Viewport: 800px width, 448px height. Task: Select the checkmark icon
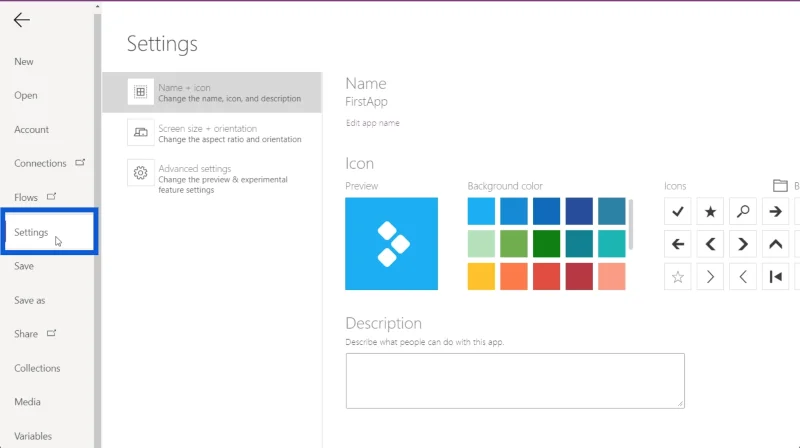click(x=678, y=211)
